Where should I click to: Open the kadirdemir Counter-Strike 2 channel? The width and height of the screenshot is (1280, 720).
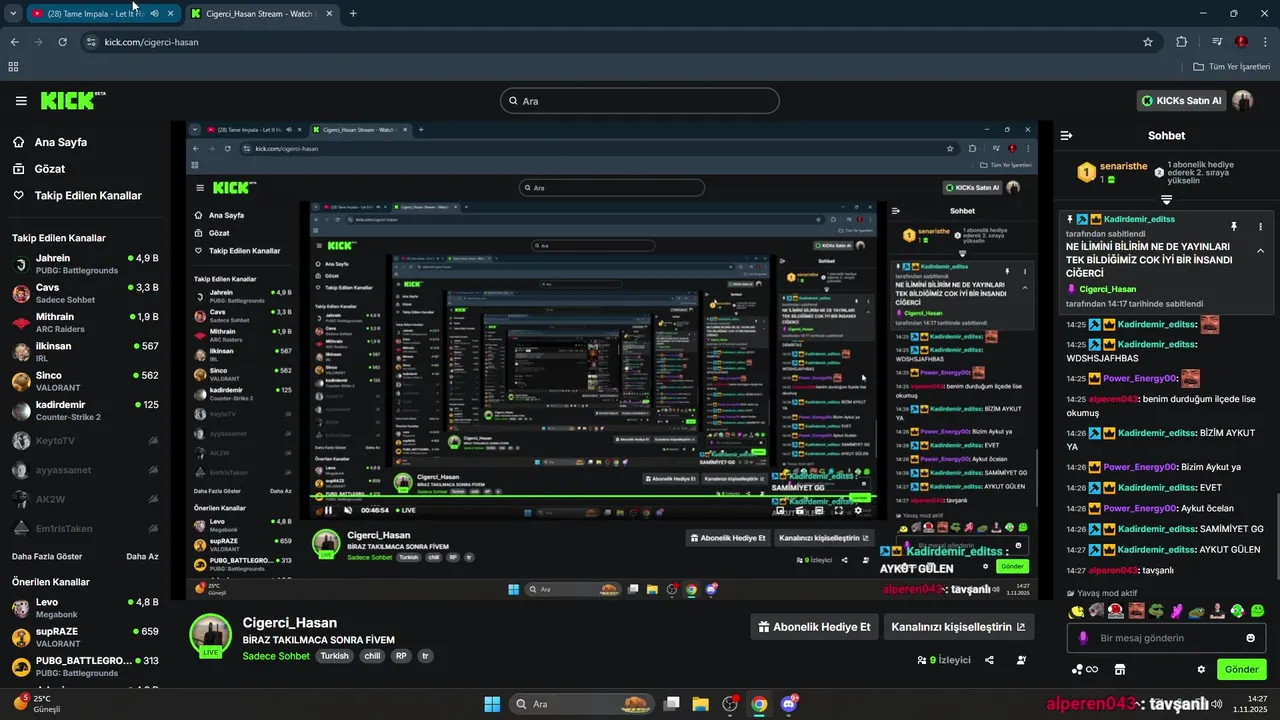point(84,411)
